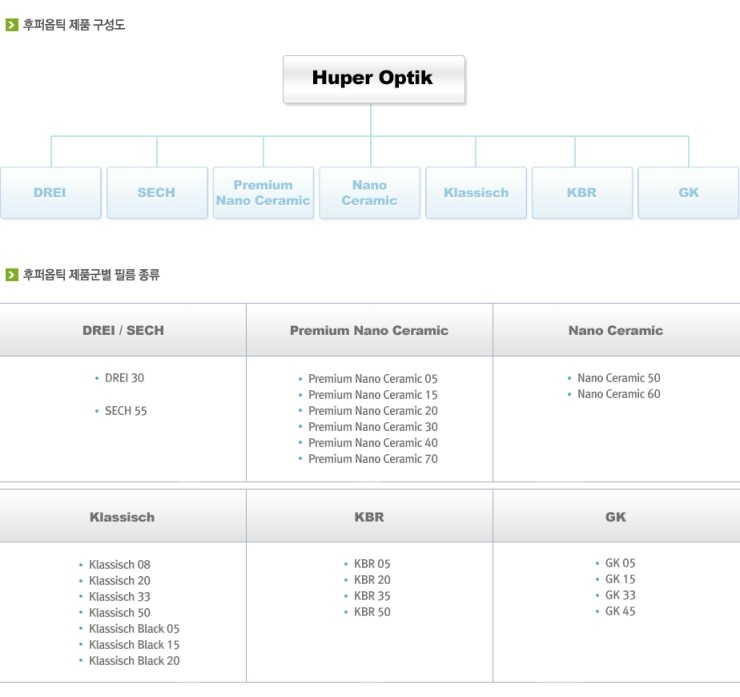Click the 후퍼옵틱 제품군별 필름 종류 heading

click(91, 274)
